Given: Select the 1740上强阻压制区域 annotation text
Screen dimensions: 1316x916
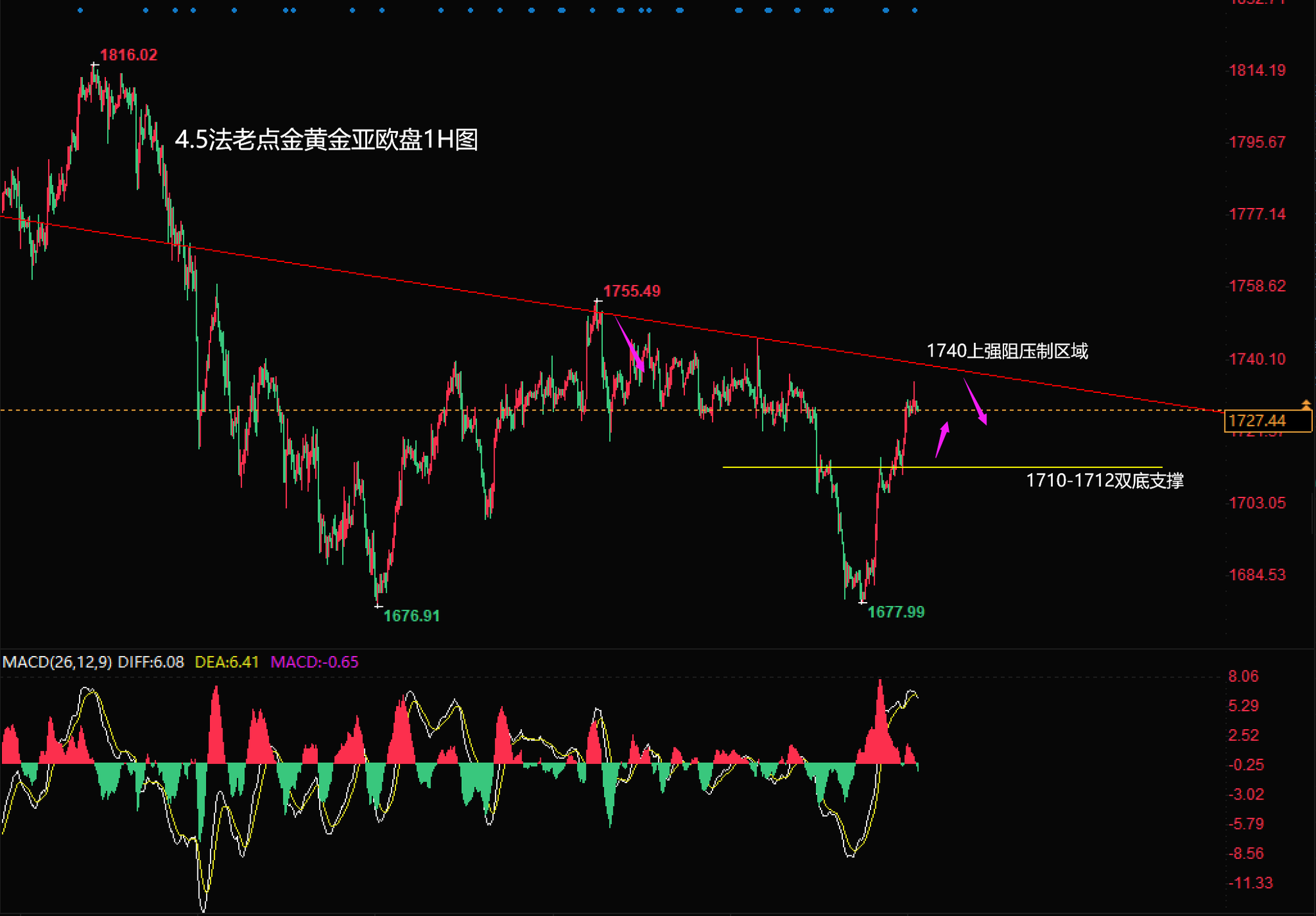Looking at the screenshot, I should pos(1007,351).
